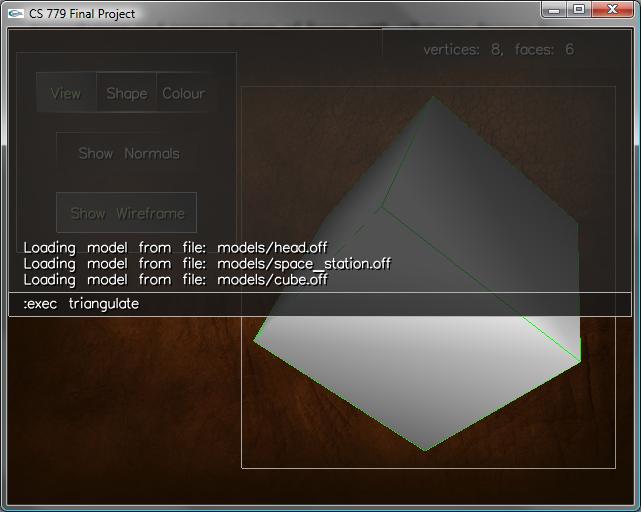Select the models/space_station.off log line

click(x=207, y=264)
